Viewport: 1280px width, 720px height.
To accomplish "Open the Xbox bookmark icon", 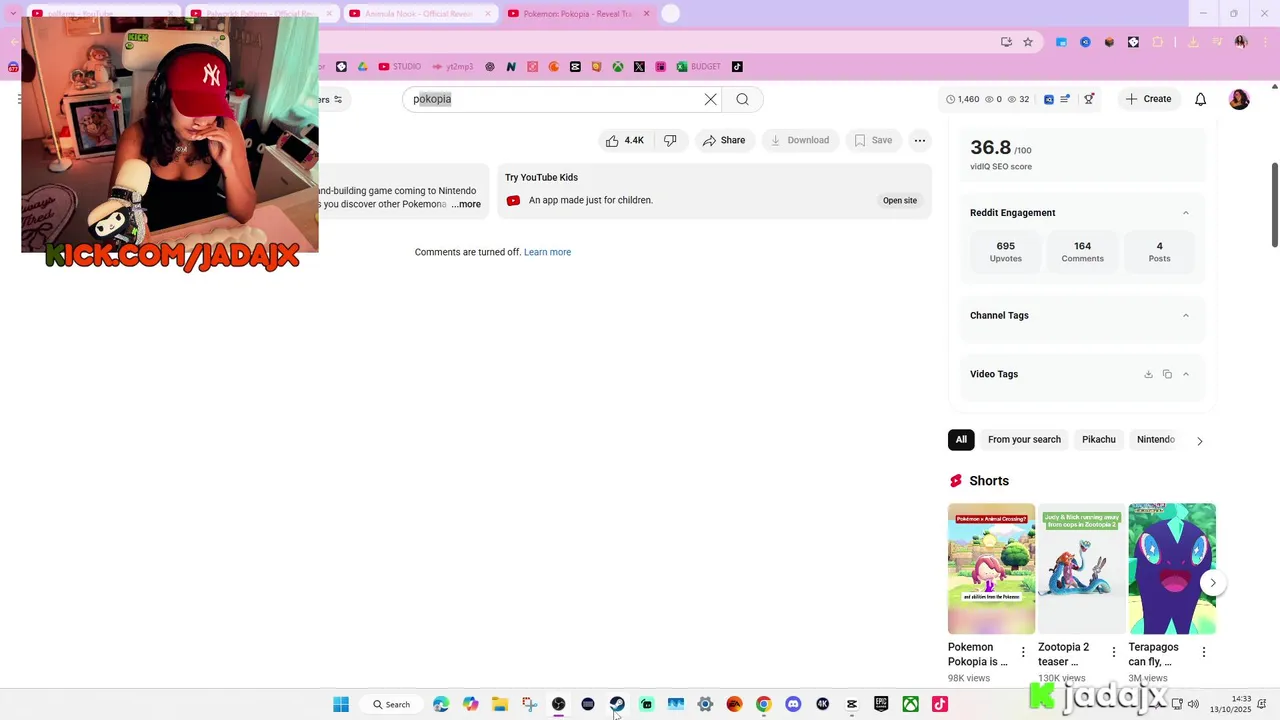I will tap(618, 67).
